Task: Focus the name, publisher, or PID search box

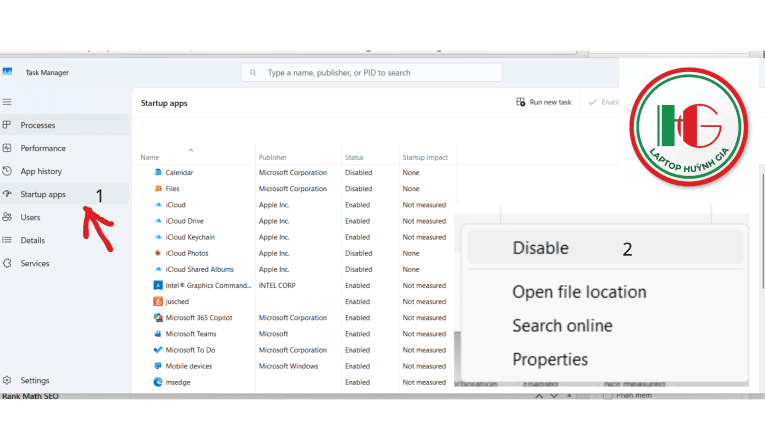Action: click(x=371, y=73)
